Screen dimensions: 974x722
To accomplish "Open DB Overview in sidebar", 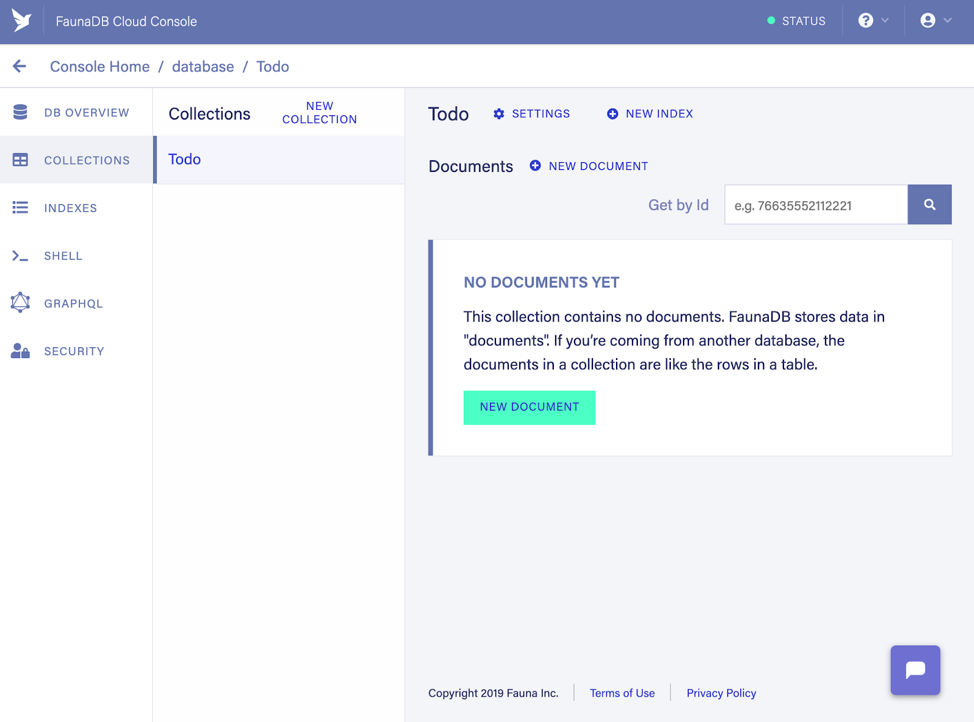I will (x=76, y=112).
